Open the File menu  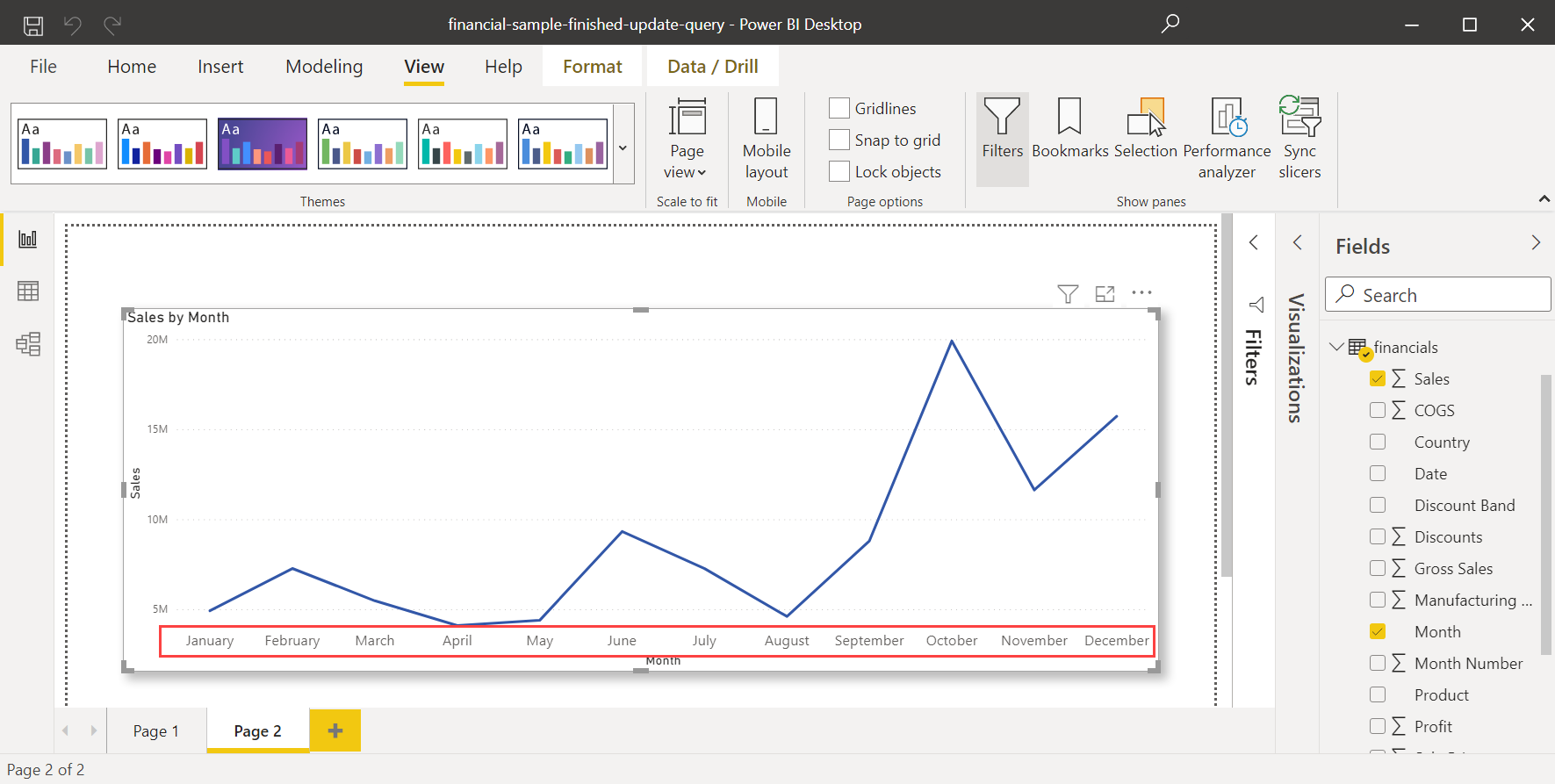43,67
